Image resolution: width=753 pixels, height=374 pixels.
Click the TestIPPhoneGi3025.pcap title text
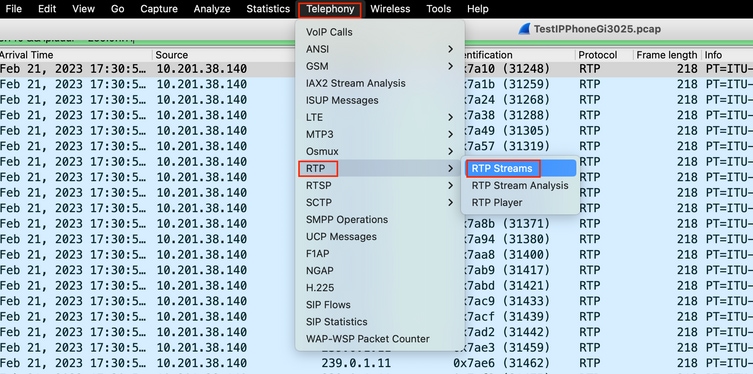point(597,29)
